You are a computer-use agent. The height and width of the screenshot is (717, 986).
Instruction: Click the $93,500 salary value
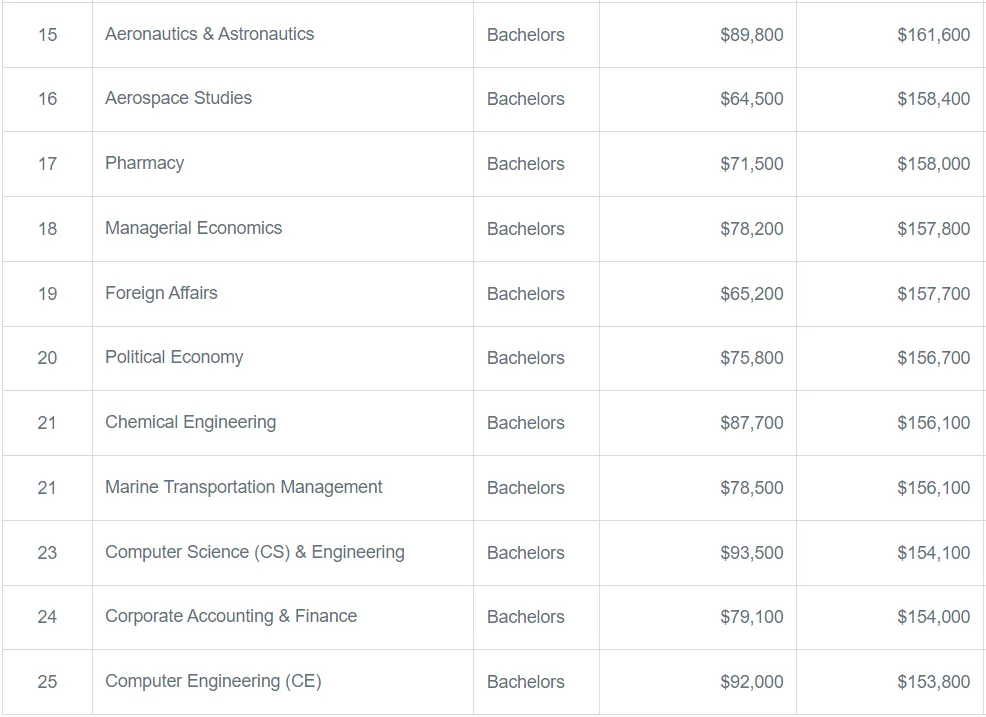pyautogui.click(x=751, y=553)
